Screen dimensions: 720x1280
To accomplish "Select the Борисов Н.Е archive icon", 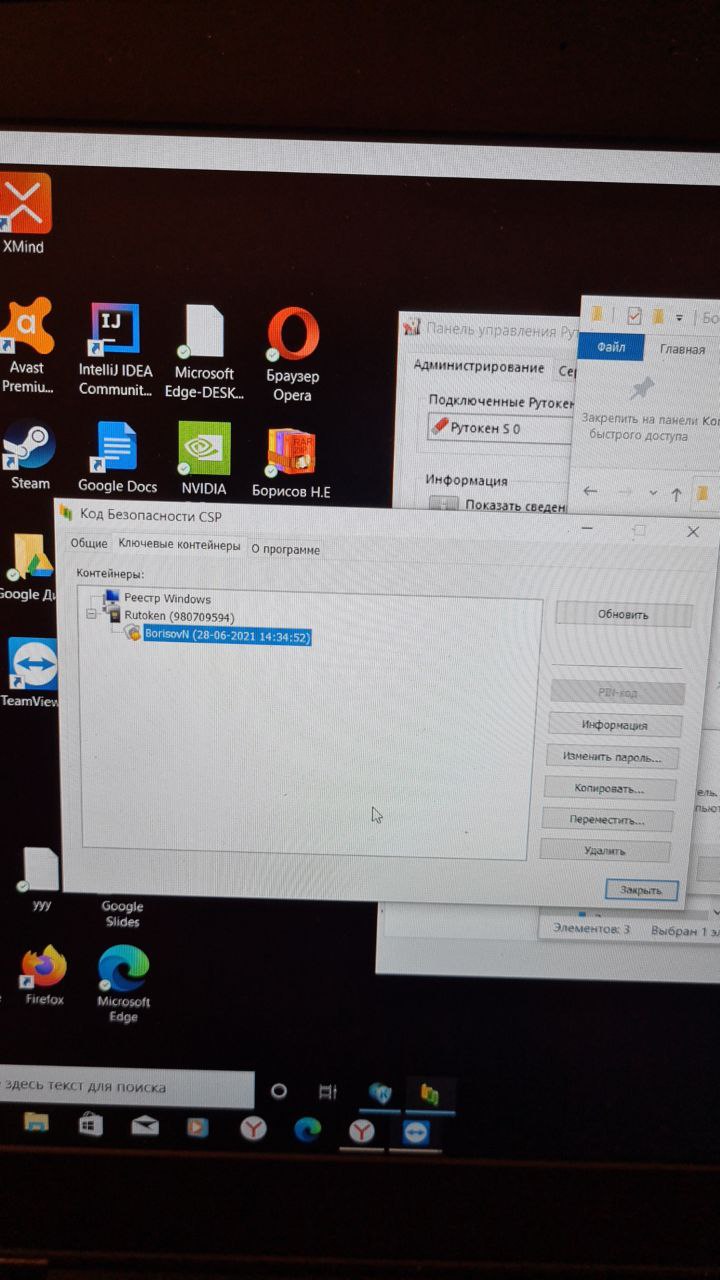I will click(291, 463).
